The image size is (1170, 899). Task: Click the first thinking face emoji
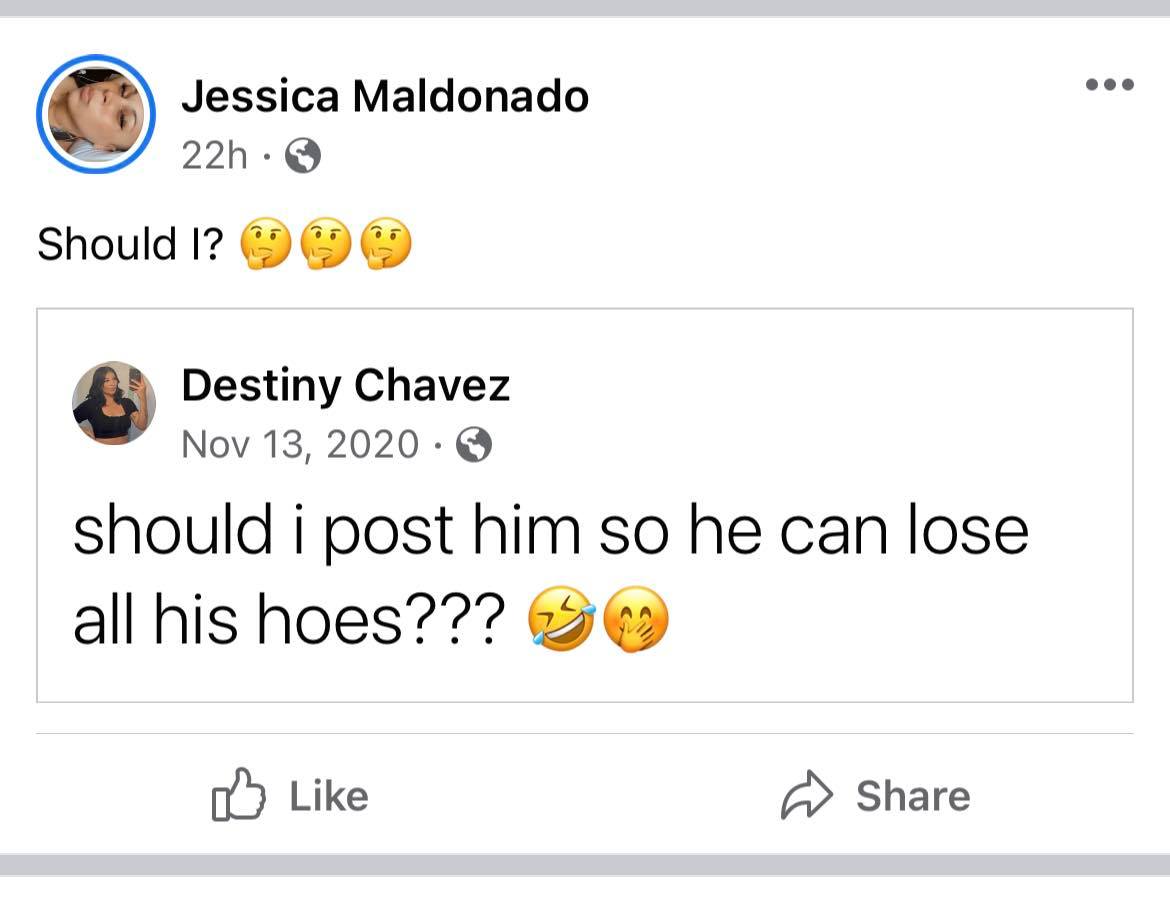pyautogui.click(x=265, y=245)
